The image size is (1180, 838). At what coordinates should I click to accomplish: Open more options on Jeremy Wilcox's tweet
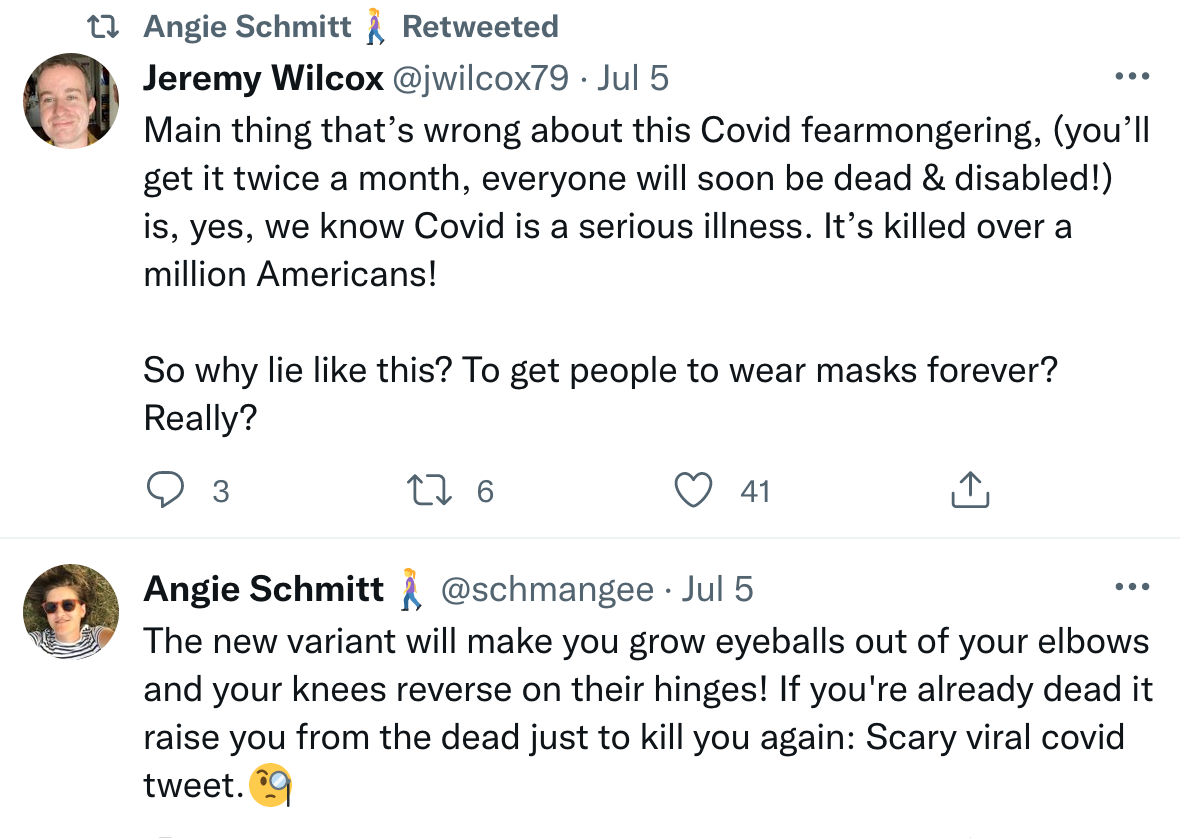coord(1132,76)
